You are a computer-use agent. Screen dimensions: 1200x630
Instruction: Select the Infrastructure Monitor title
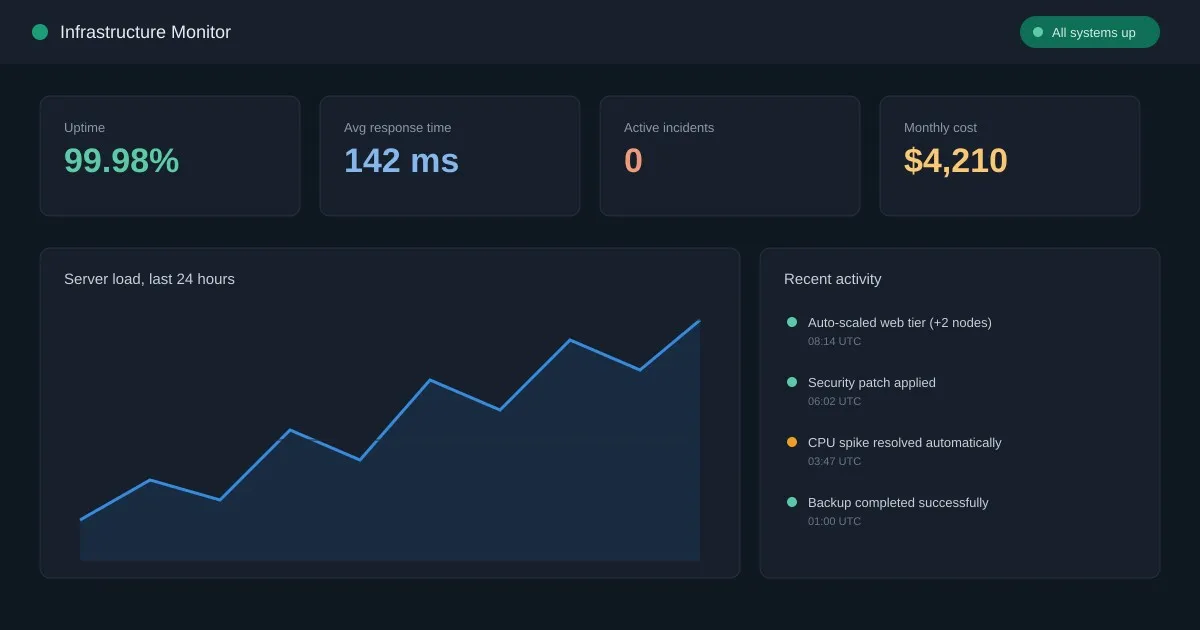(145, 32)
